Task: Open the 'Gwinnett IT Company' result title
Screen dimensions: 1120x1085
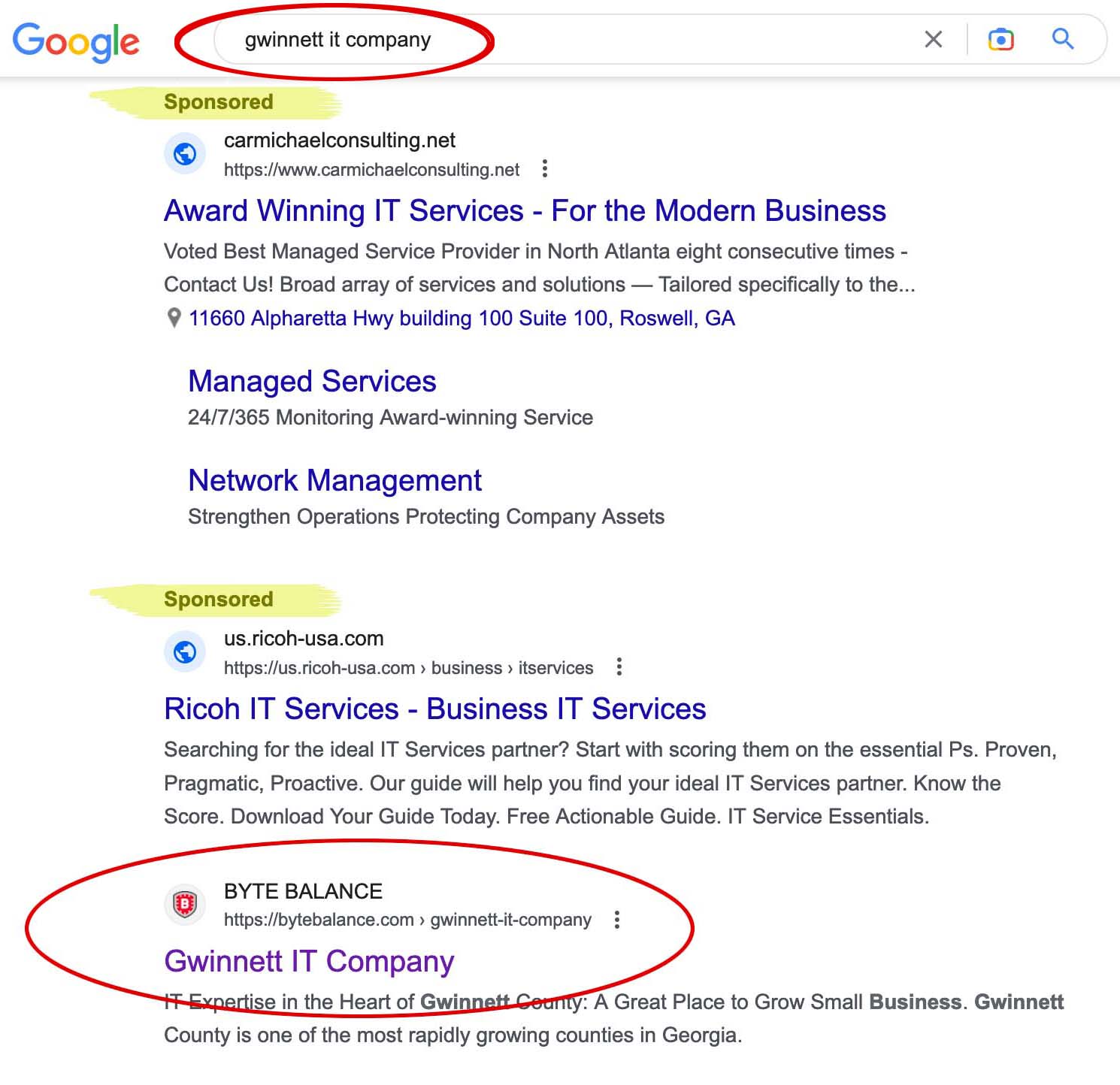Action: [x=310, y=962]
